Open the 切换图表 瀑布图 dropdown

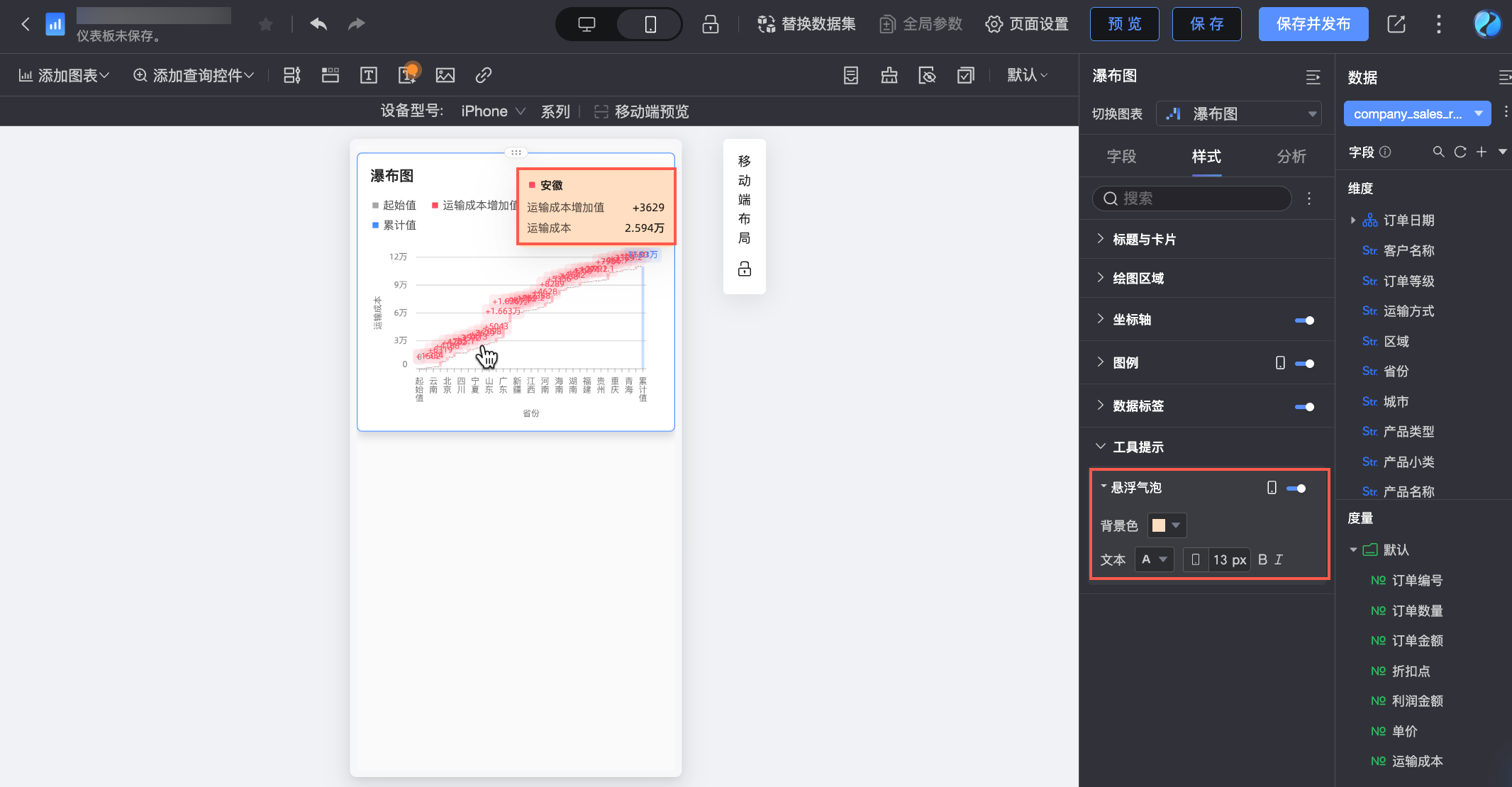click(x=1239, y=114)
